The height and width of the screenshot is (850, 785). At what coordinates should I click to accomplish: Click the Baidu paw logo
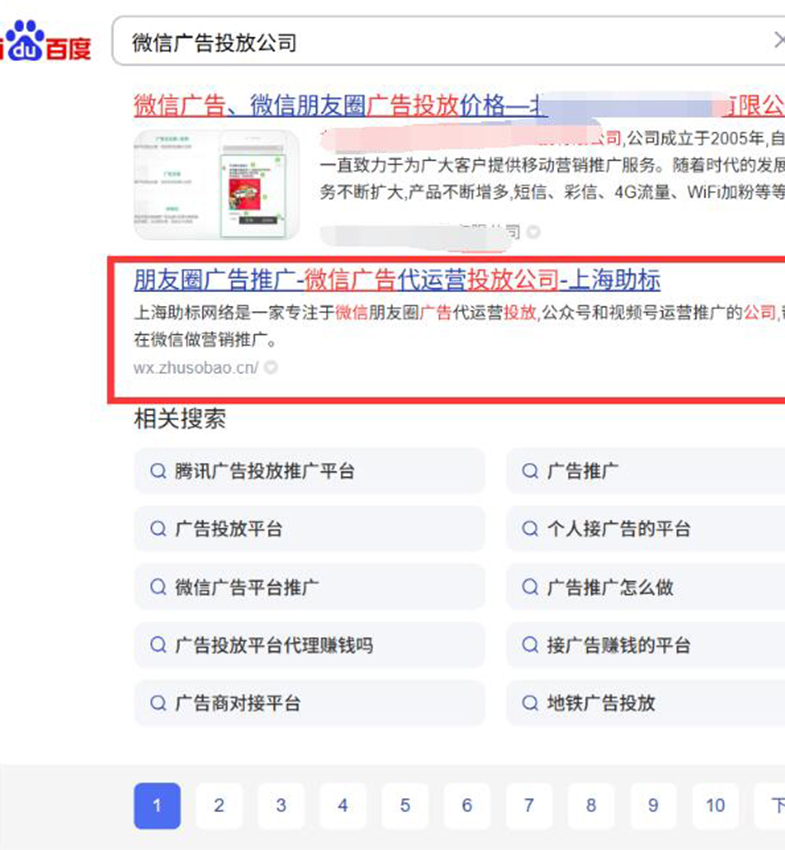pyautogui.click(x=23, y=40)
